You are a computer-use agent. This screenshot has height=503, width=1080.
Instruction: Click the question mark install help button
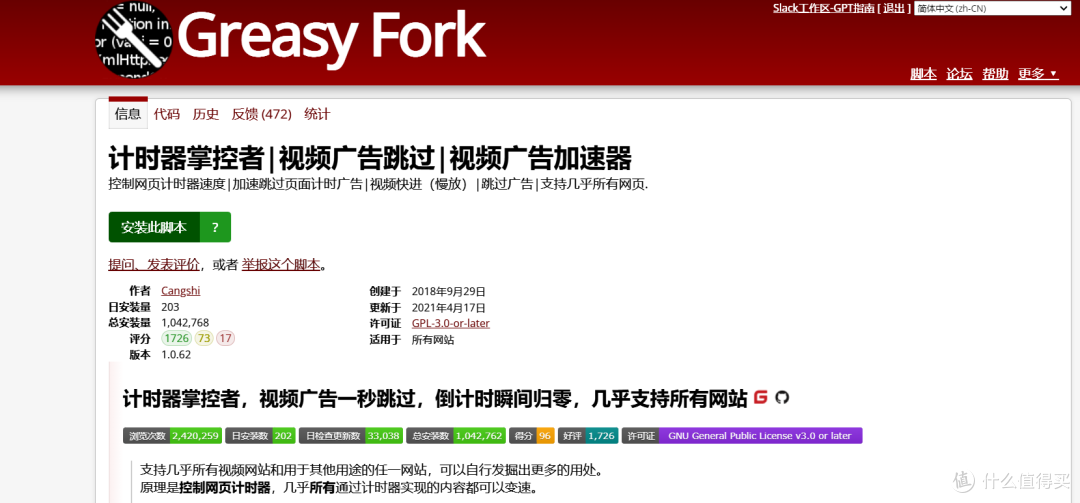215,227
